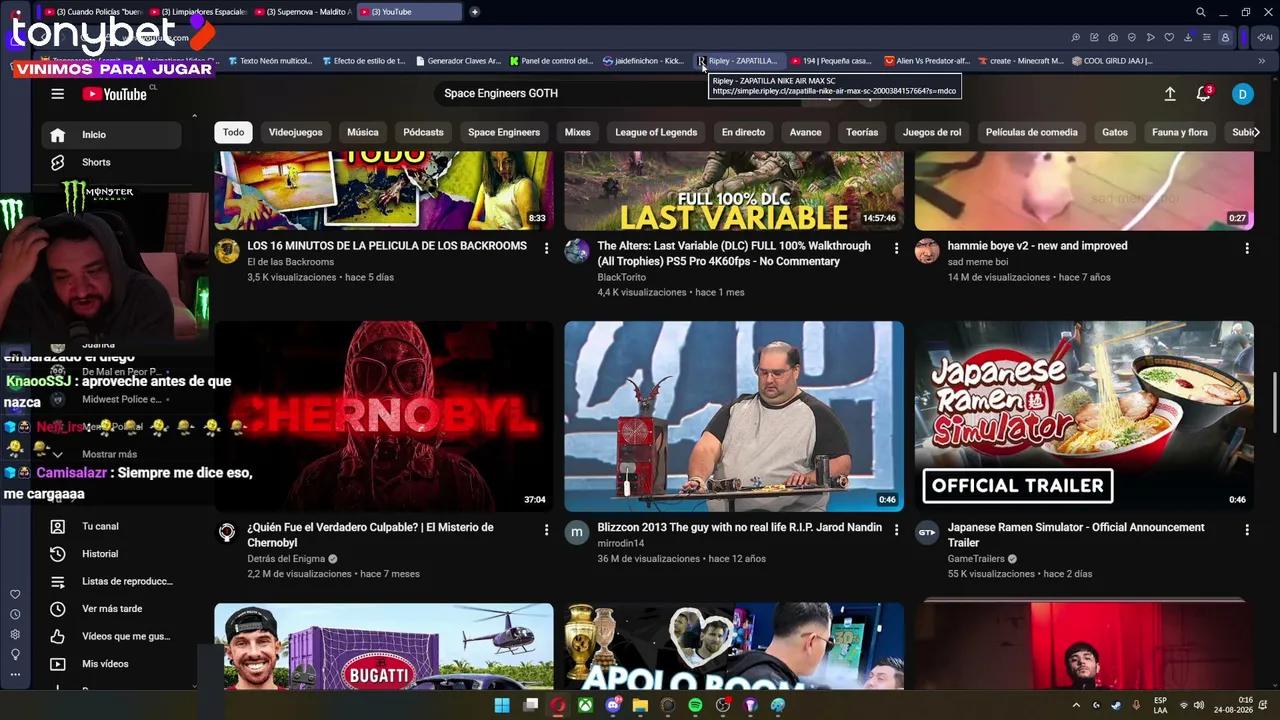1280x720 pixels.
Task: Open Japanese Ramen Simulator video title
Action: 1076,535
